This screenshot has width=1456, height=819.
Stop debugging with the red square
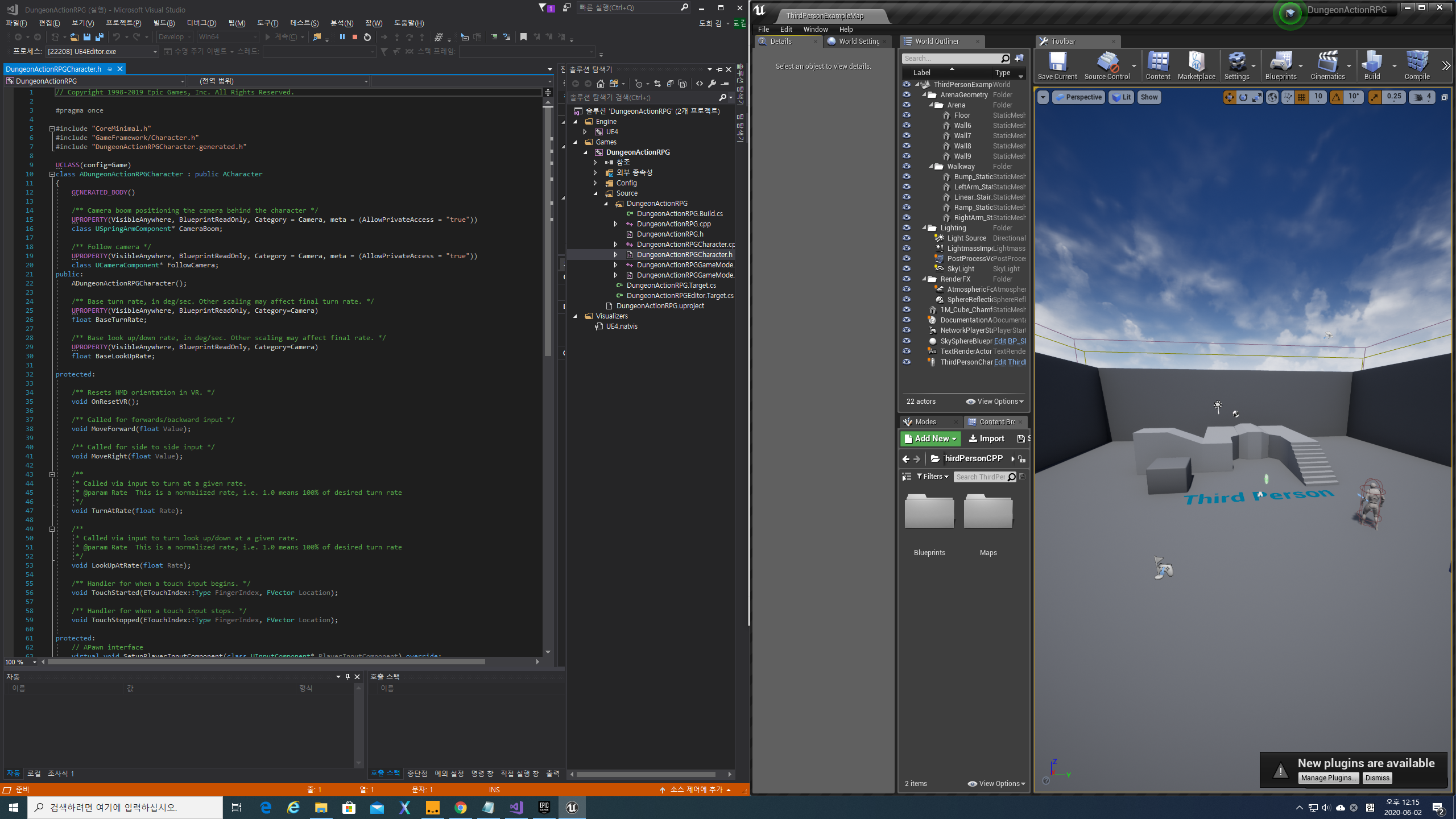(x=355, y=37)
